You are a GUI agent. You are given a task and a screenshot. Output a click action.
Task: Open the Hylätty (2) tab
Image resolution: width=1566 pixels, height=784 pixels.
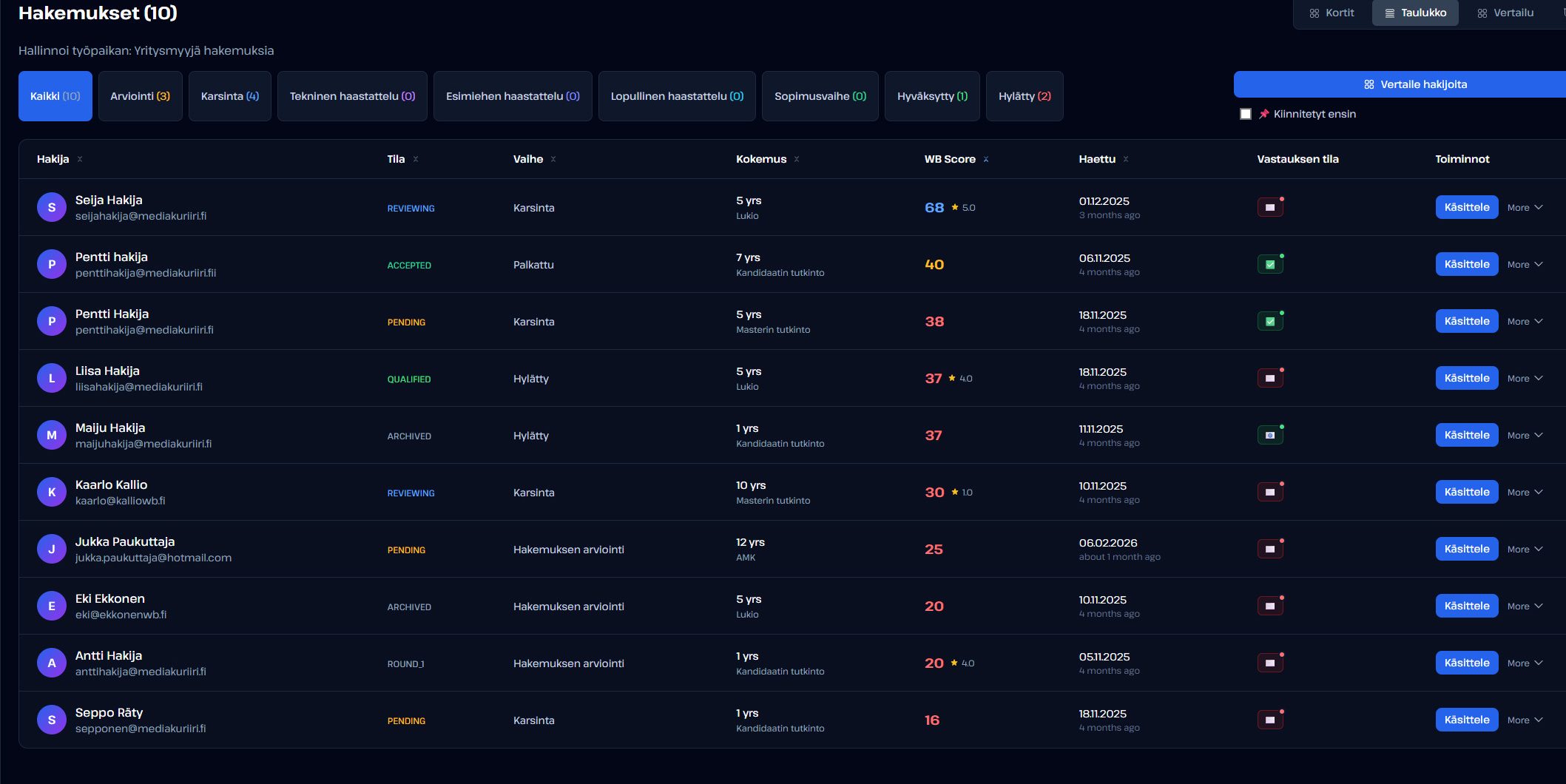[1024, 96]
